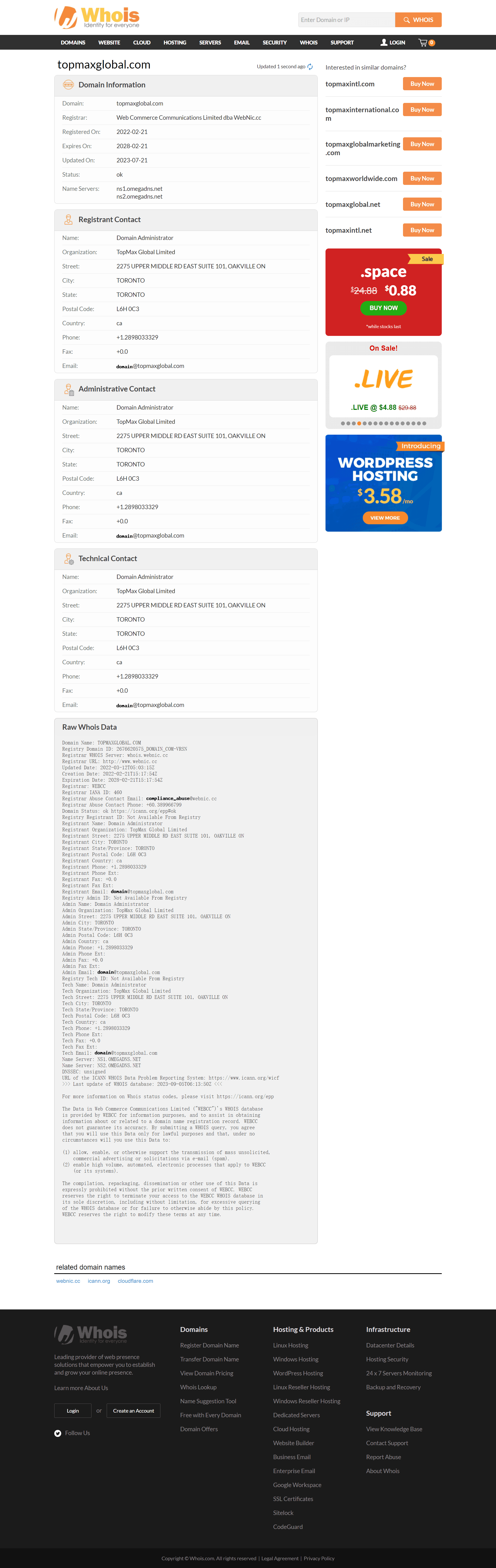Open Whois Lookup footer link

[x=198, y=1387]
